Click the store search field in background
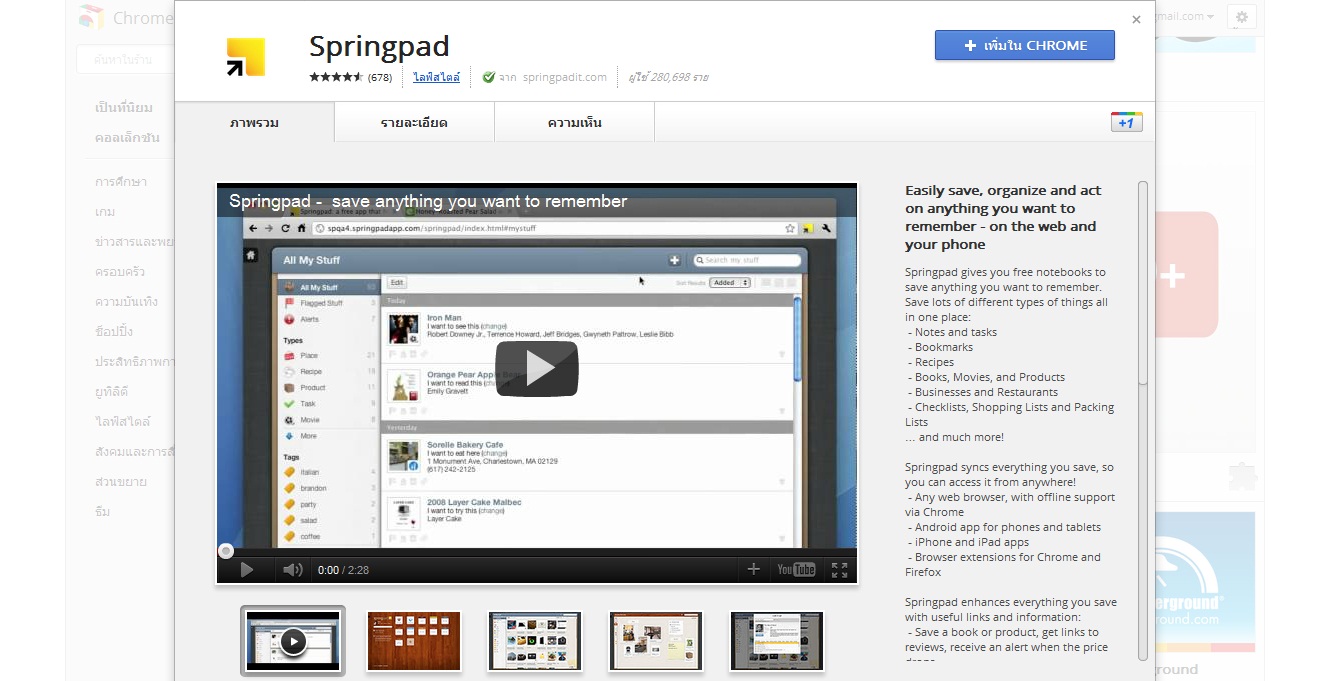 click(125, 60)
